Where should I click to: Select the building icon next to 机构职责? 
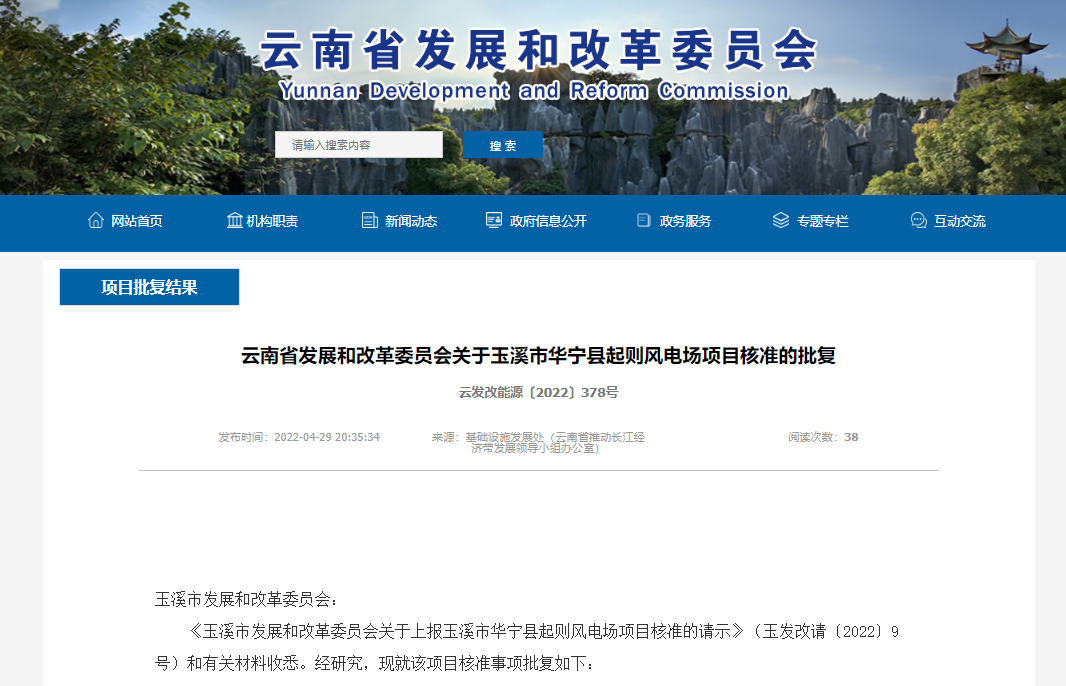234,220
